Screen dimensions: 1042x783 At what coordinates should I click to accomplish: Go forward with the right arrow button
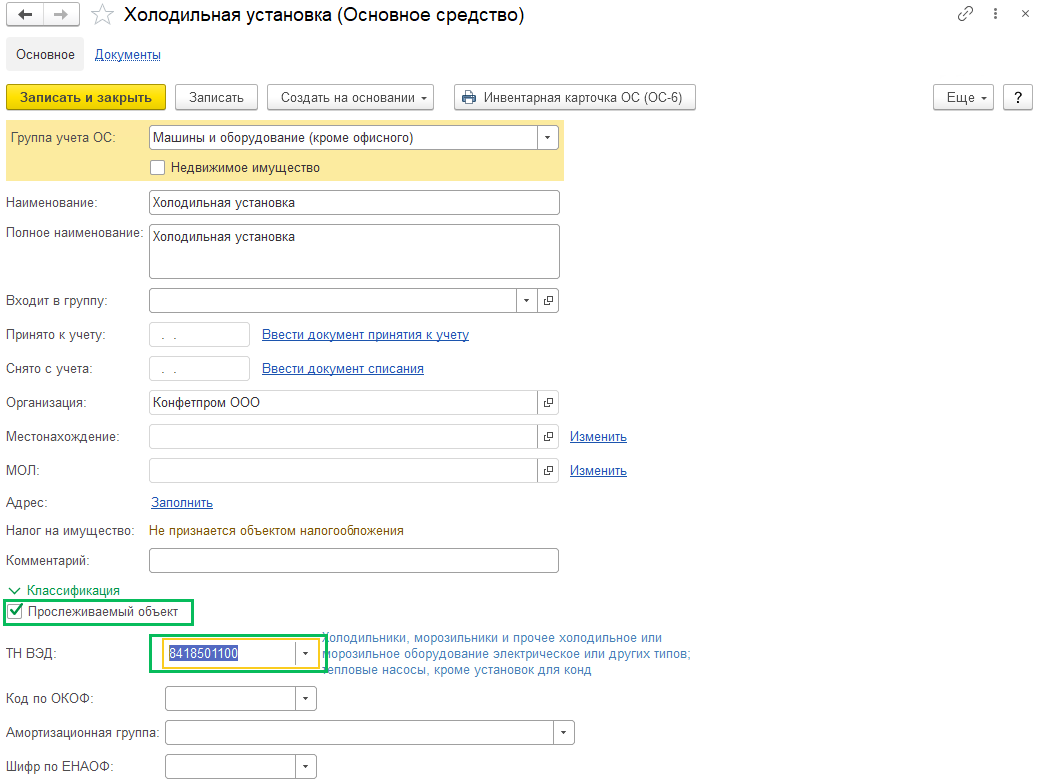(61, 15)
